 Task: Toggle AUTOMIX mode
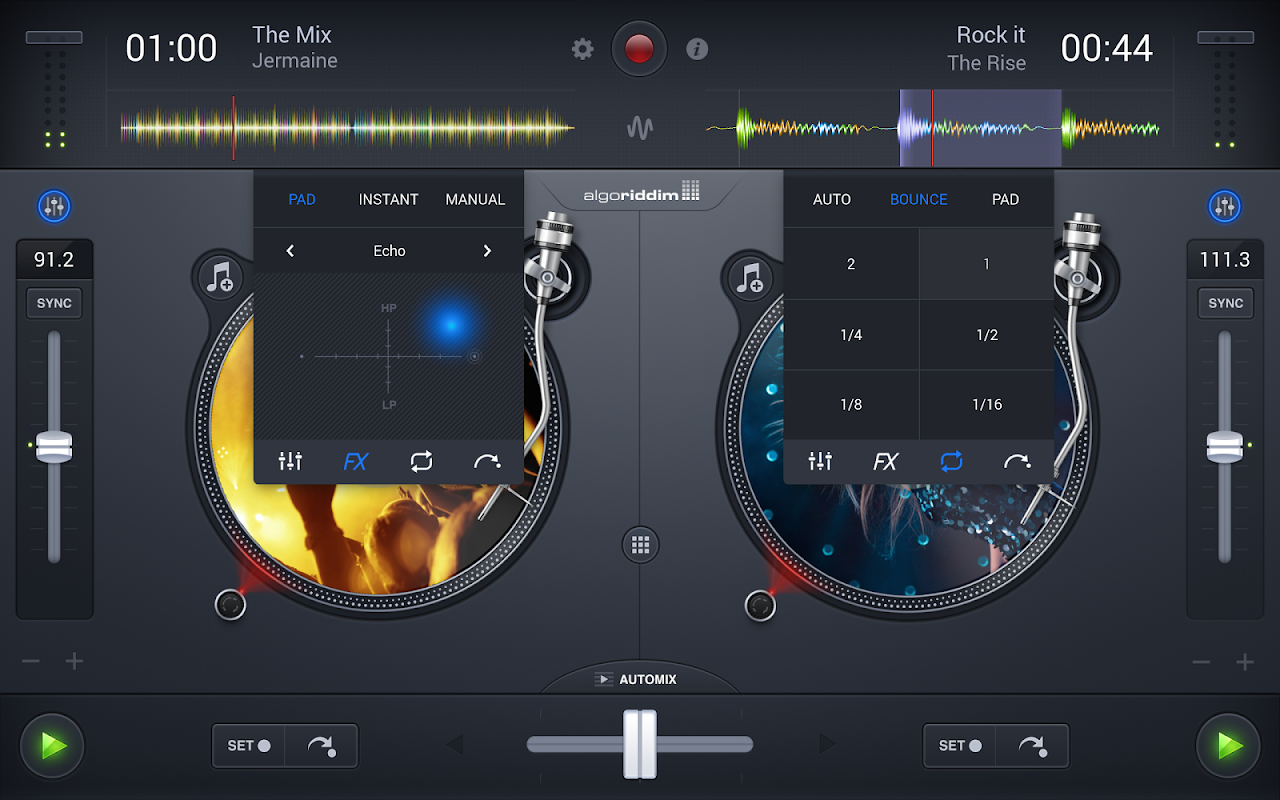(640, 678)
